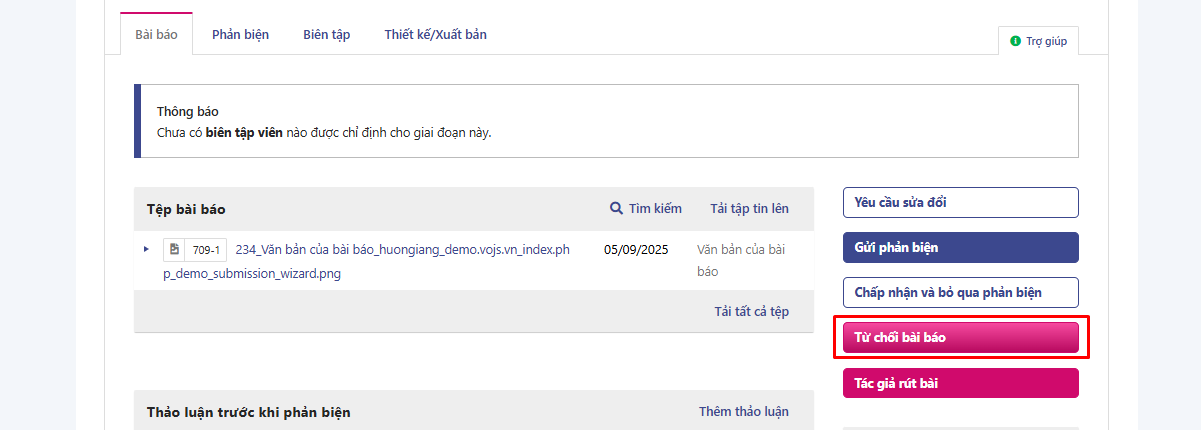
Task: Click the file date 05/09/2025
Action: [x=636, y=249]
